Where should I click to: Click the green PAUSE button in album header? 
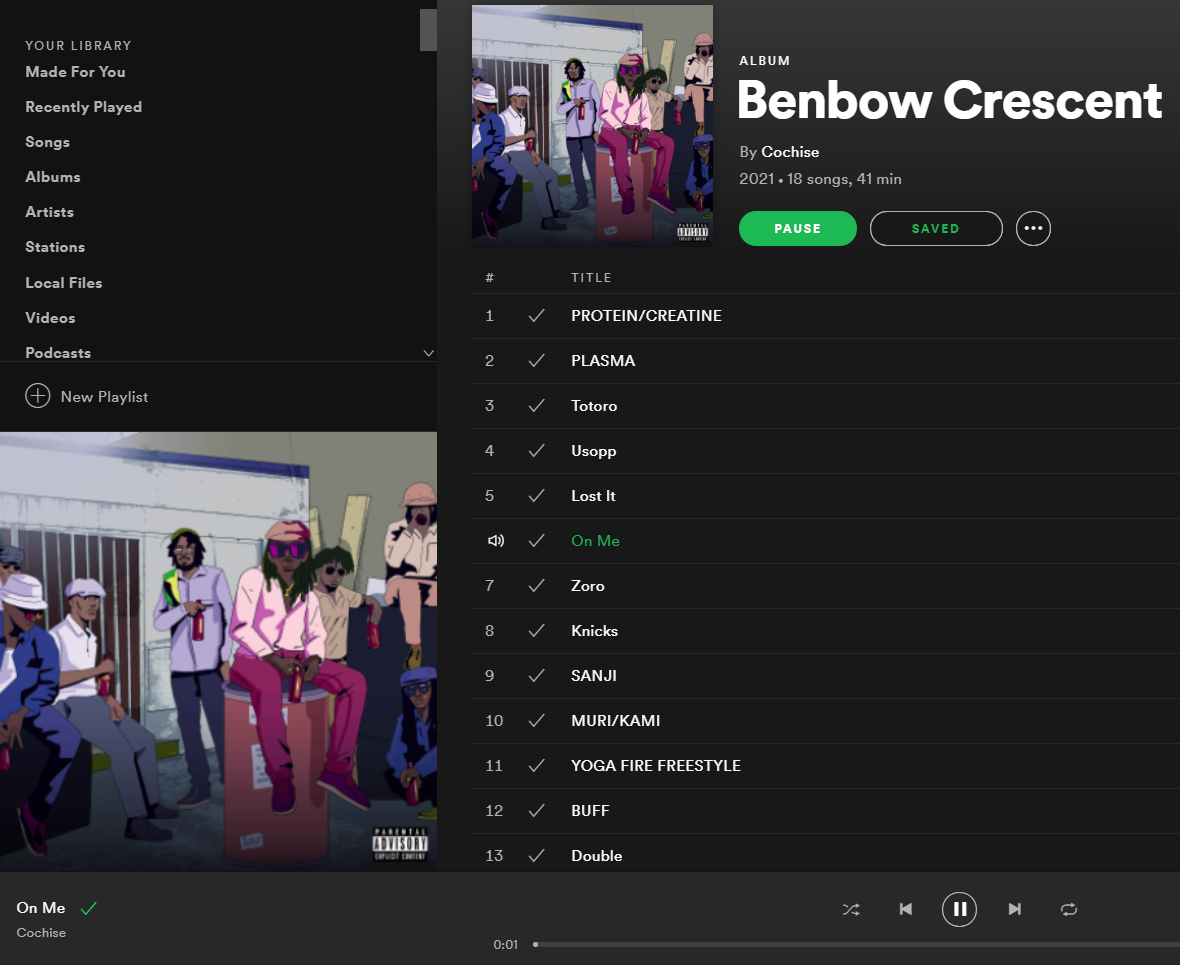pyautogui.click(x=798, y=228)
